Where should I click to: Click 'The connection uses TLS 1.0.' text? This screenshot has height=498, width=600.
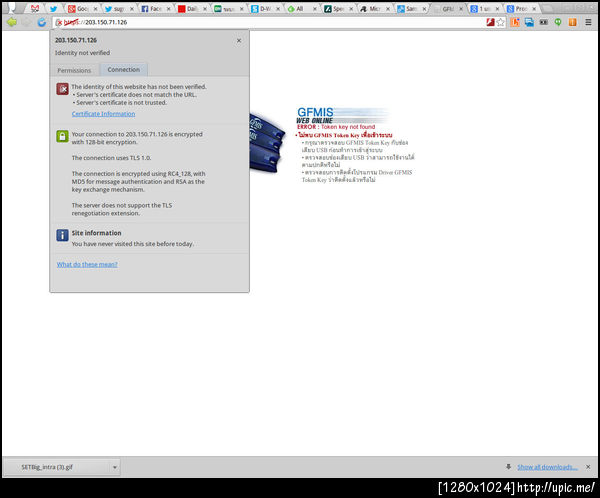(x=111, y=158)
